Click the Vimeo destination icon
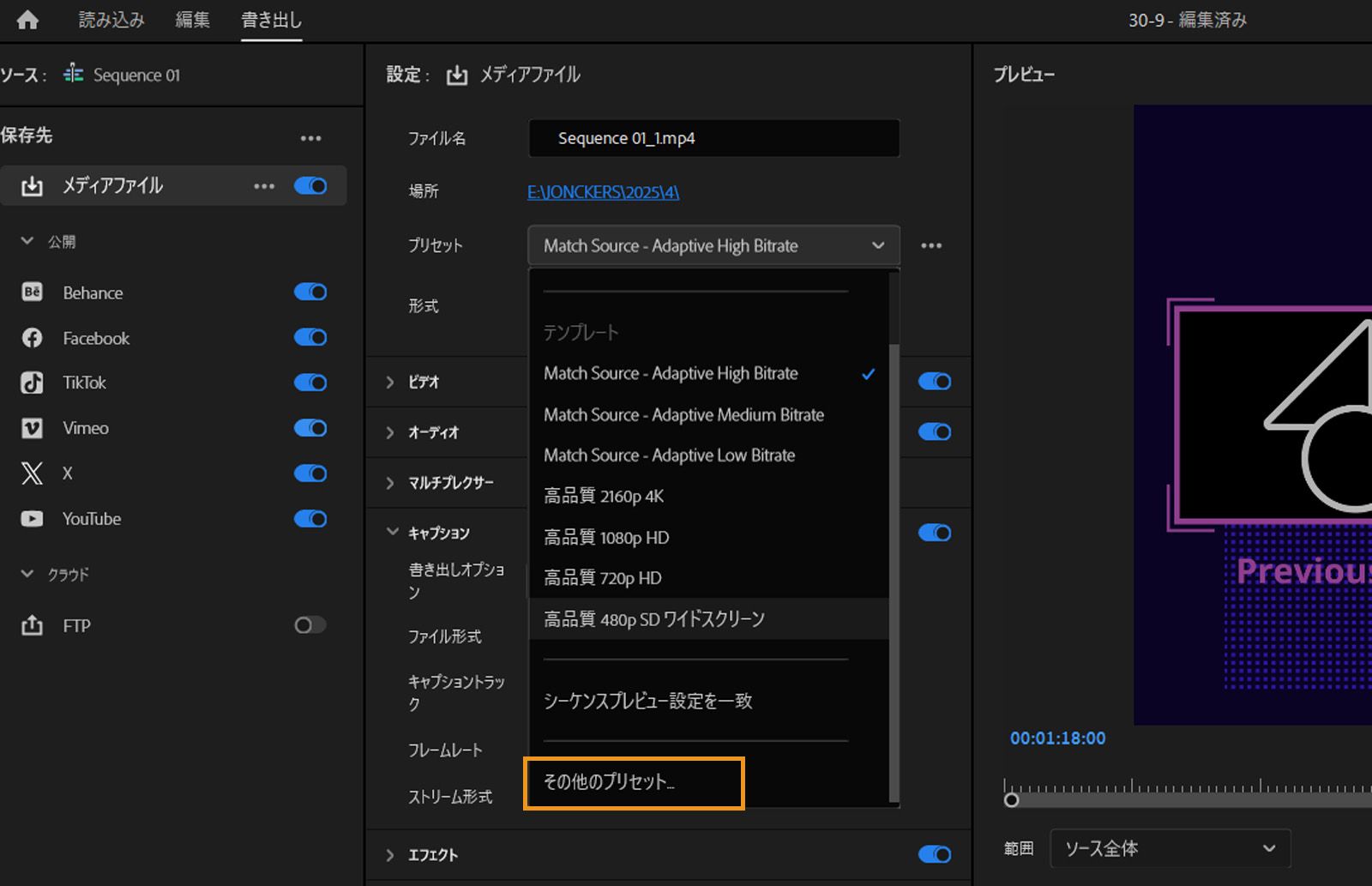The image size is (1372, 886). pyautogui.click(x=32, y=428)
